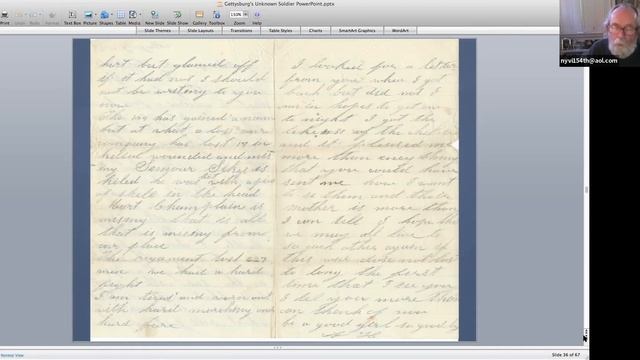The width and height of the screenshot is (640, 360).
Task: Click the Shapes toolbar icon
Action: pos(104,15)
